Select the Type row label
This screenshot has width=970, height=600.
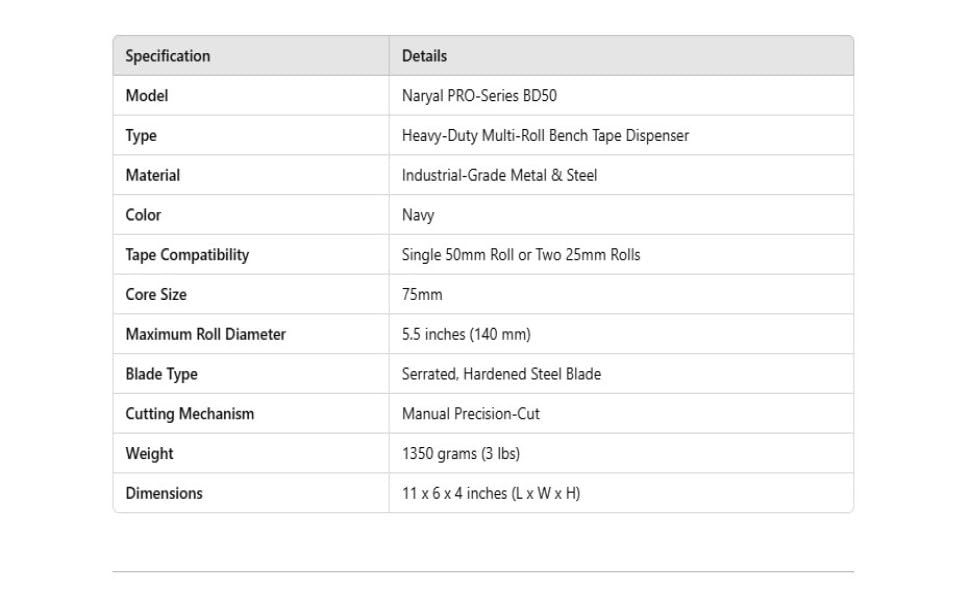tap(141, 136)
